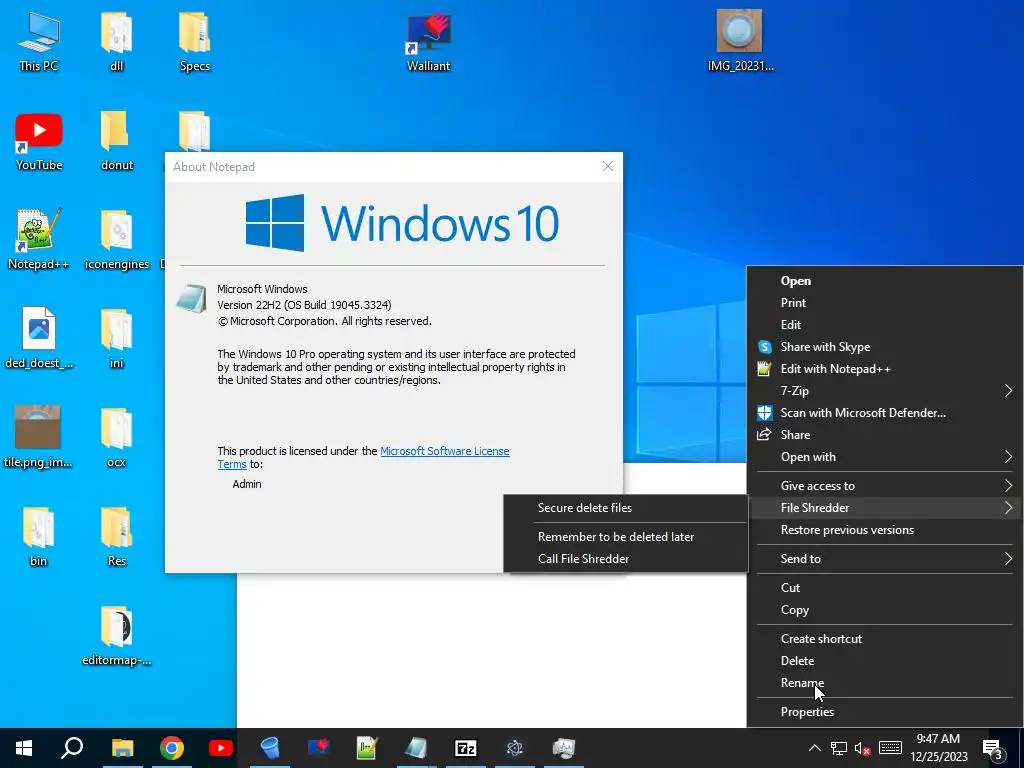
Task: Expand the File Shredder submenu
Action: click(x=885, y=507)
